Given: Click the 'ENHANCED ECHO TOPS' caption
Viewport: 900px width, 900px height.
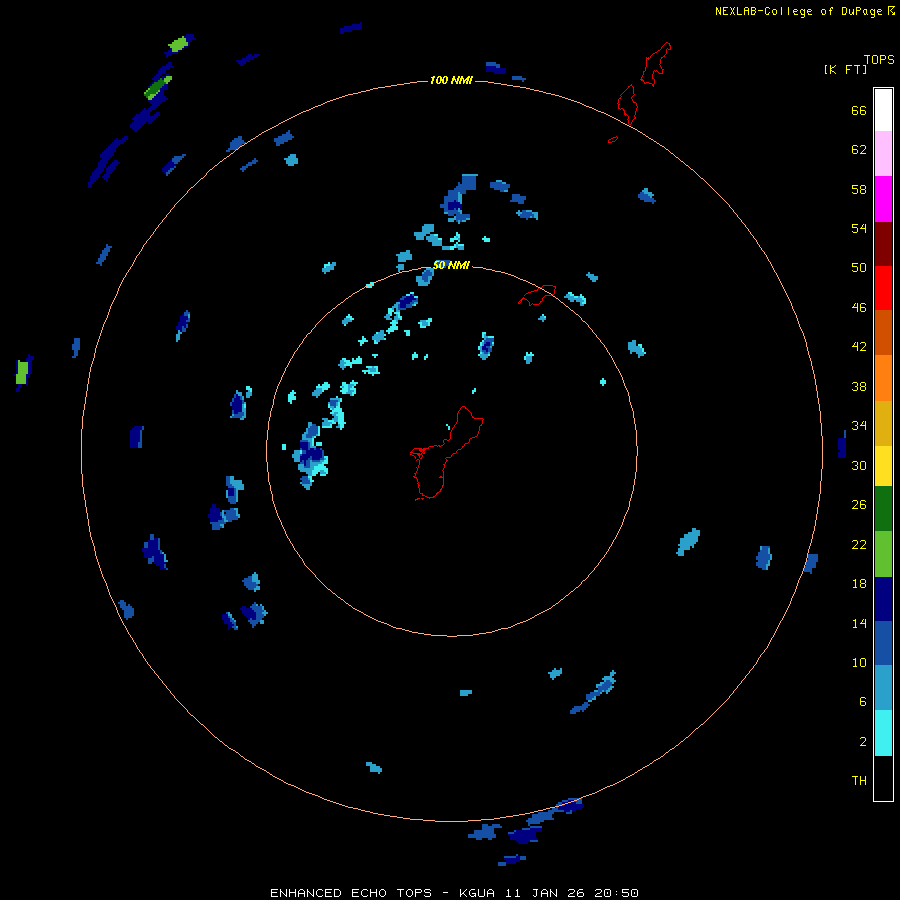Looking at the screenshot, I should pyautogui.click(x=351, y=893).
